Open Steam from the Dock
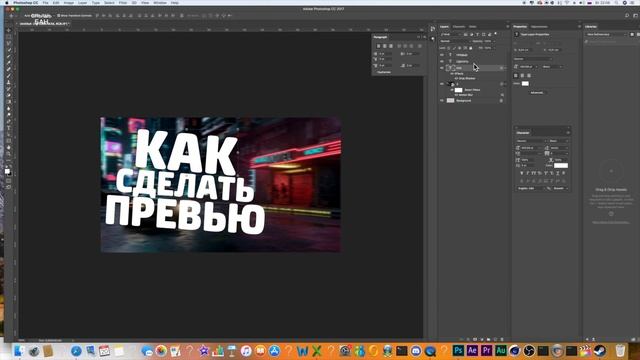Screen dimensions: 640x360 click(x=600, y=350)
